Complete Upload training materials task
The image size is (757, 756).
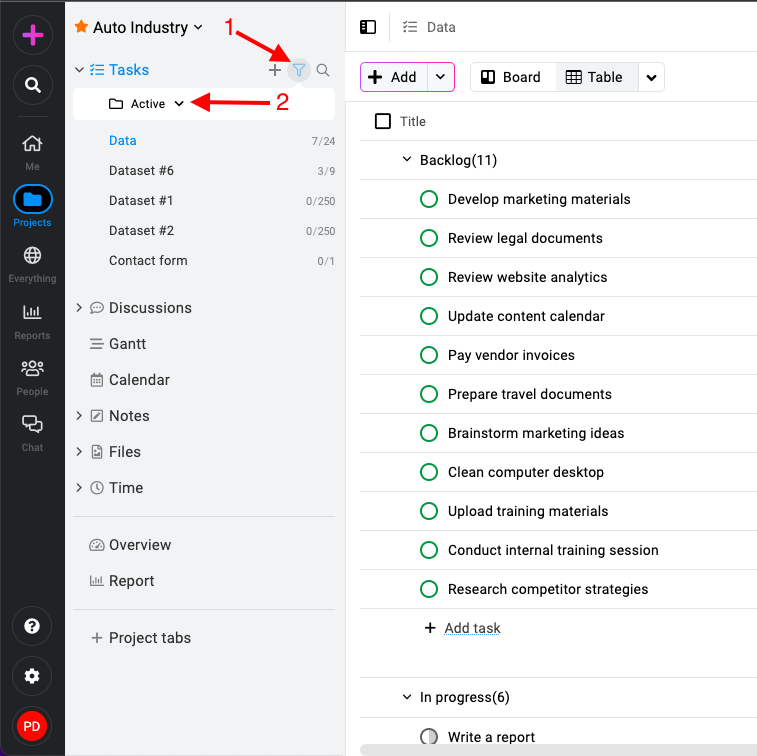point(429,511)
